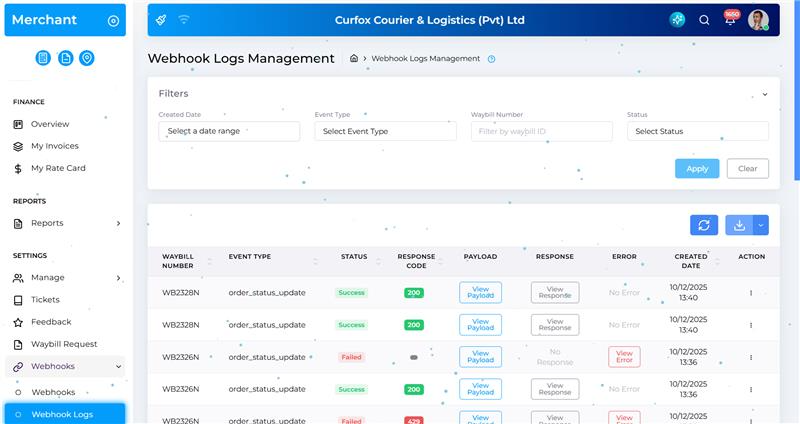Click the search magnifier icon
The image size is (800, 424).
(704, 20)
